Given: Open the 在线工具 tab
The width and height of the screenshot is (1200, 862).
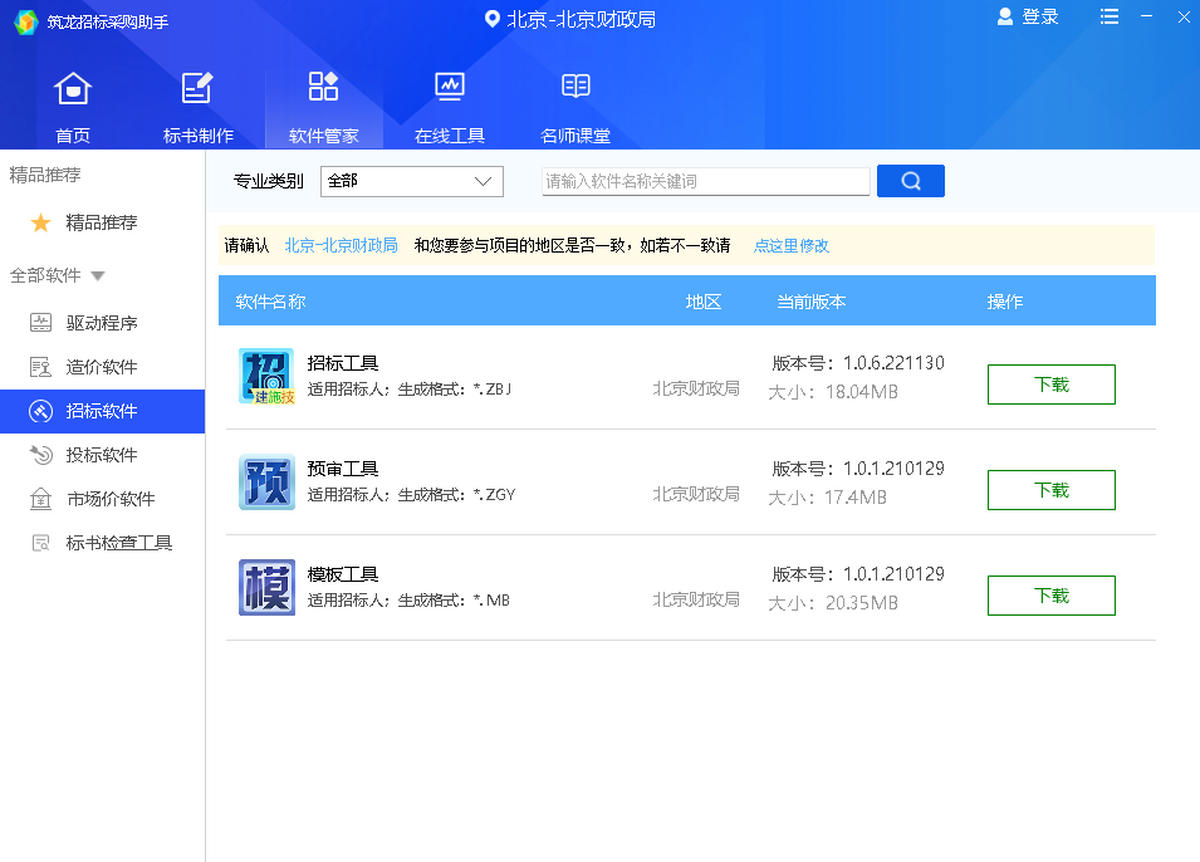Looking at the screenshot, I should (x=450, y=108).
